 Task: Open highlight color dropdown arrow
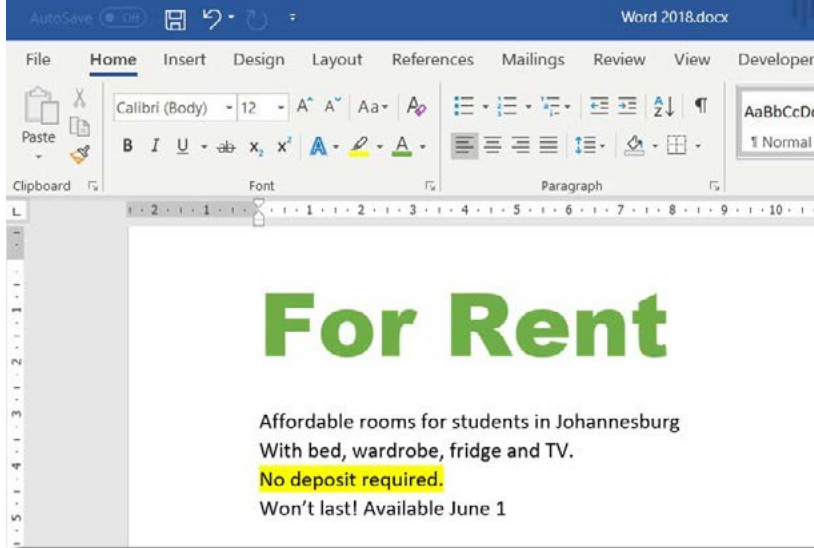[379, 147]
